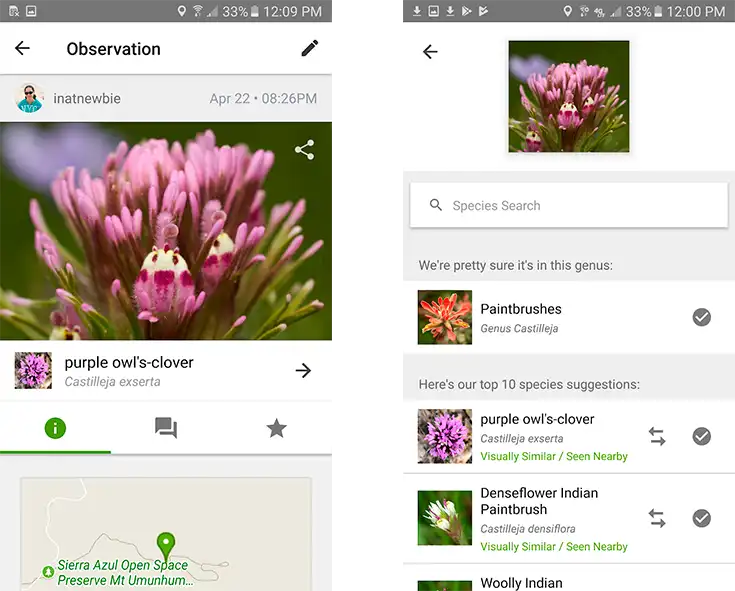The width and height of the screenshot is (735, 591).
Task: Tap the green map location pin
Action: 165,546
